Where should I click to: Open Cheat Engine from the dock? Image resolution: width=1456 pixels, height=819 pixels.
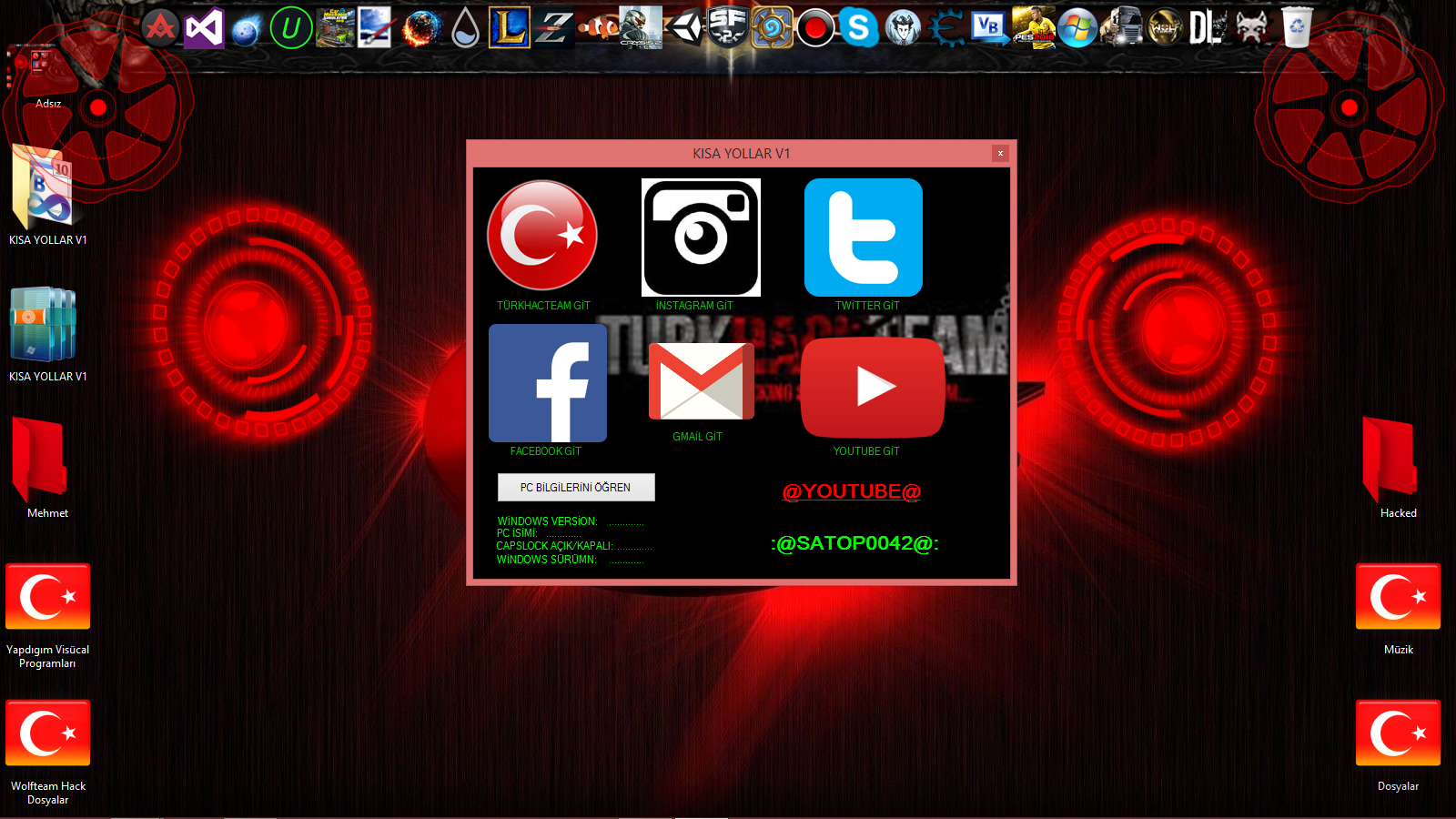click(946, 28)
